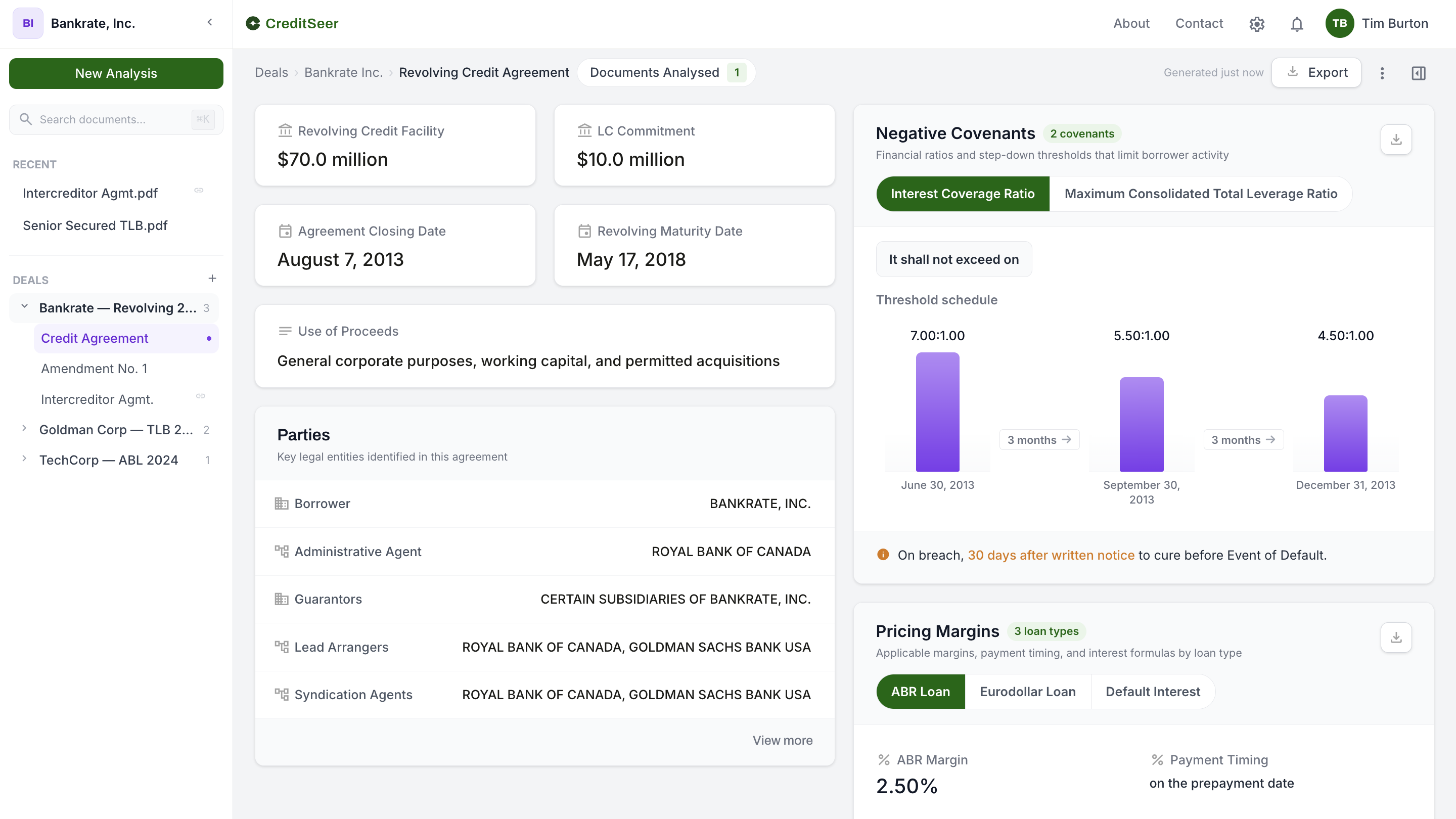Switch to Maximum Consolidated Total Leverage Ratio
This screenshot has width=1456, height=819.
click(x=1201, y=194)
